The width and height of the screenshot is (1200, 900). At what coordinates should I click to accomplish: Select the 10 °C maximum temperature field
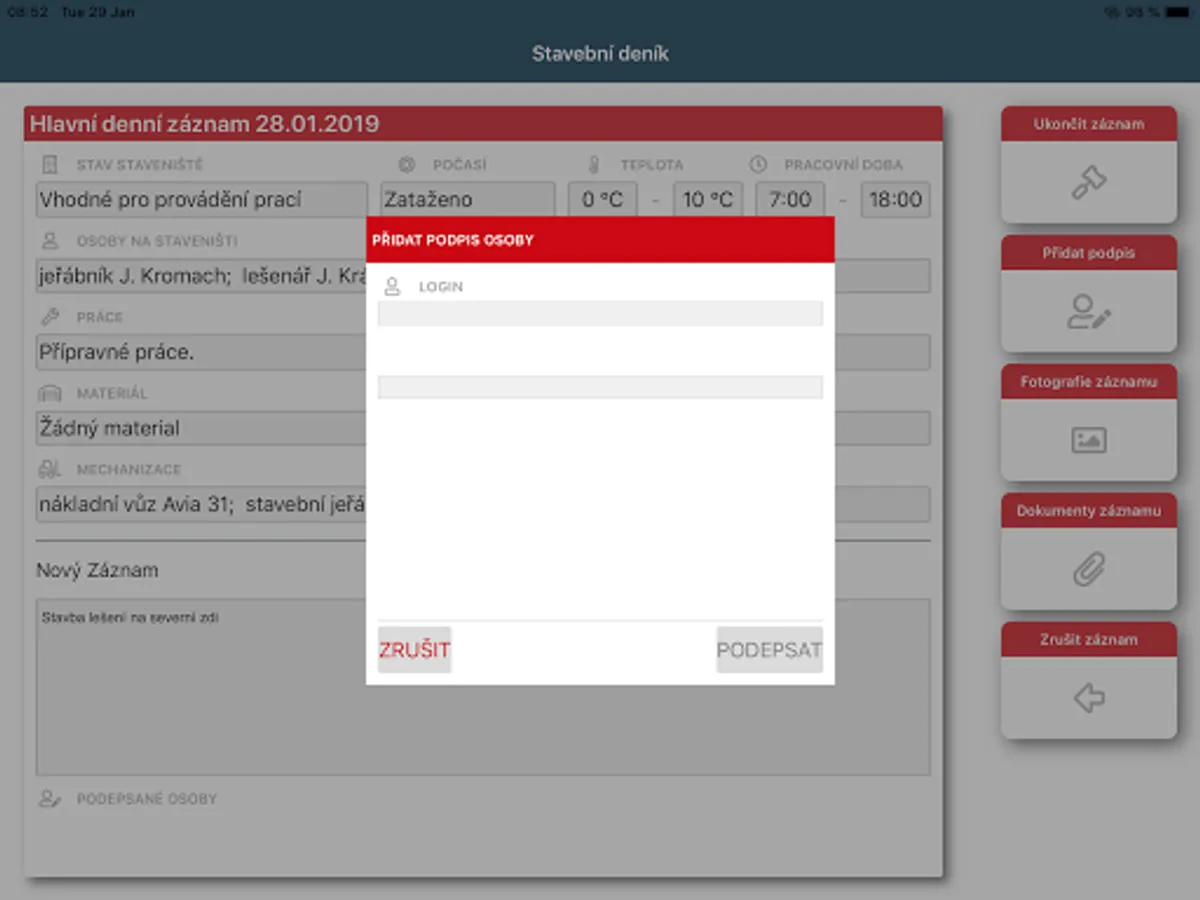[708, 199]
